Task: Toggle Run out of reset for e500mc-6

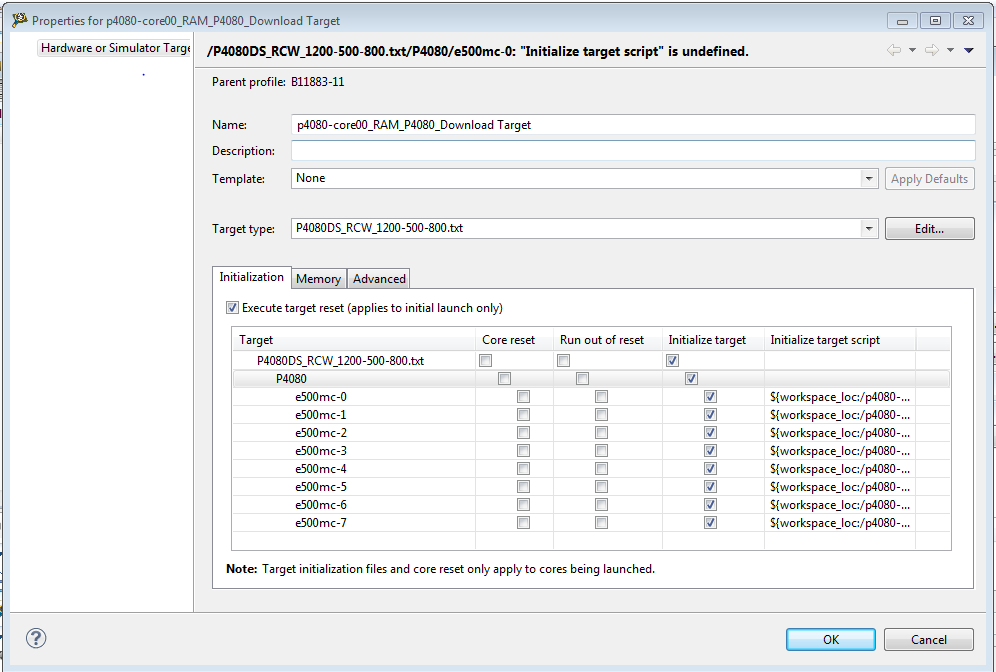Action: (602, 505)
